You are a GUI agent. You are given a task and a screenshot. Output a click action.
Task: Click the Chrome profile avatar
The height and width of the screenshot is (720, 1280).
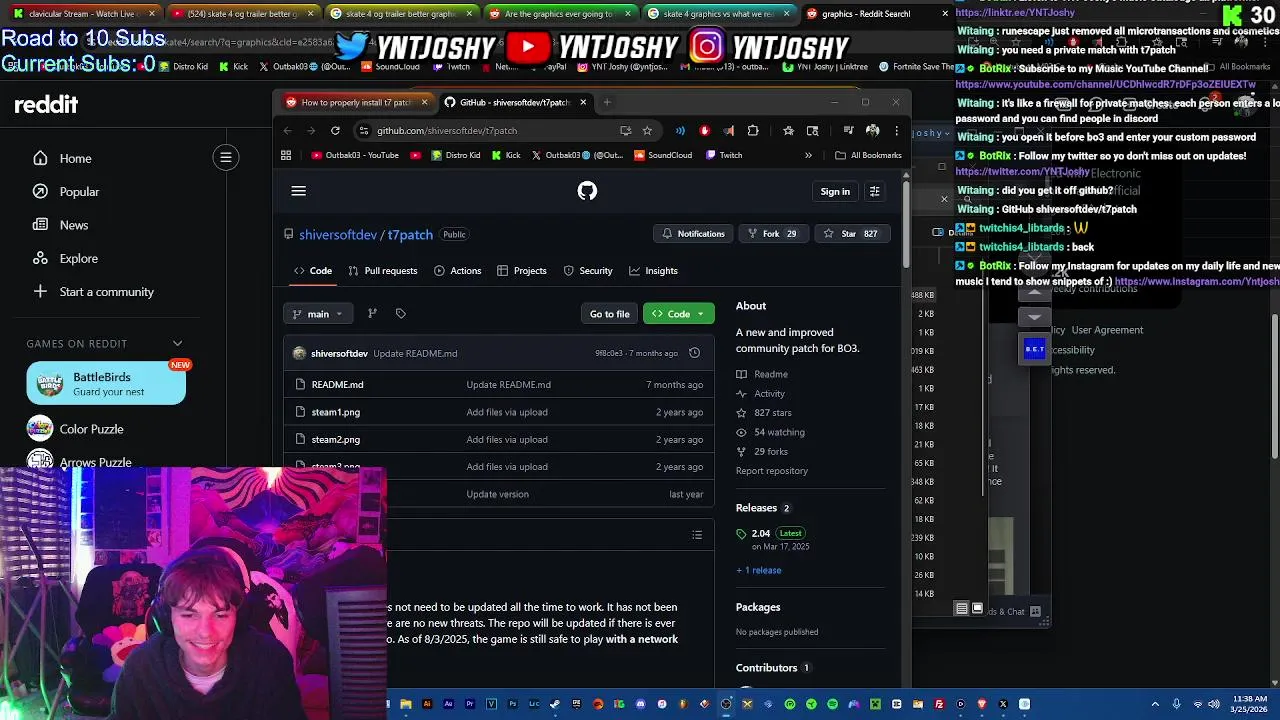tap(872, 130)
